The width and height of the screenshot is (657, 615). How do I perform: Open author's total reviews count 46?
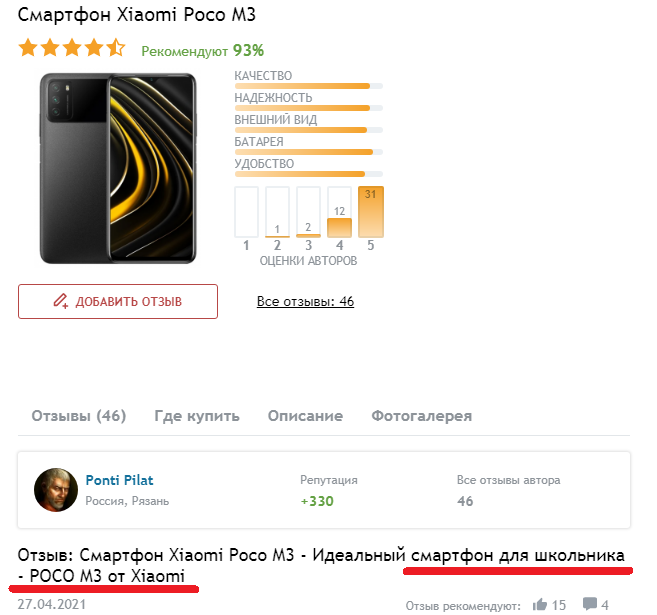point(465,501)
